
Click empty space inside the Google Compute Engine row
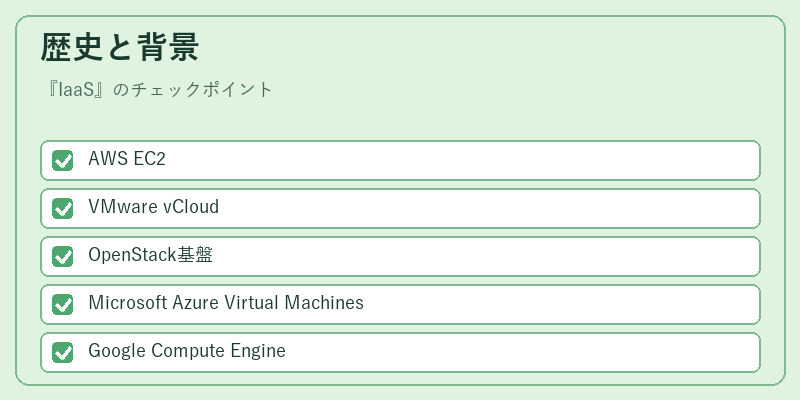520,353
